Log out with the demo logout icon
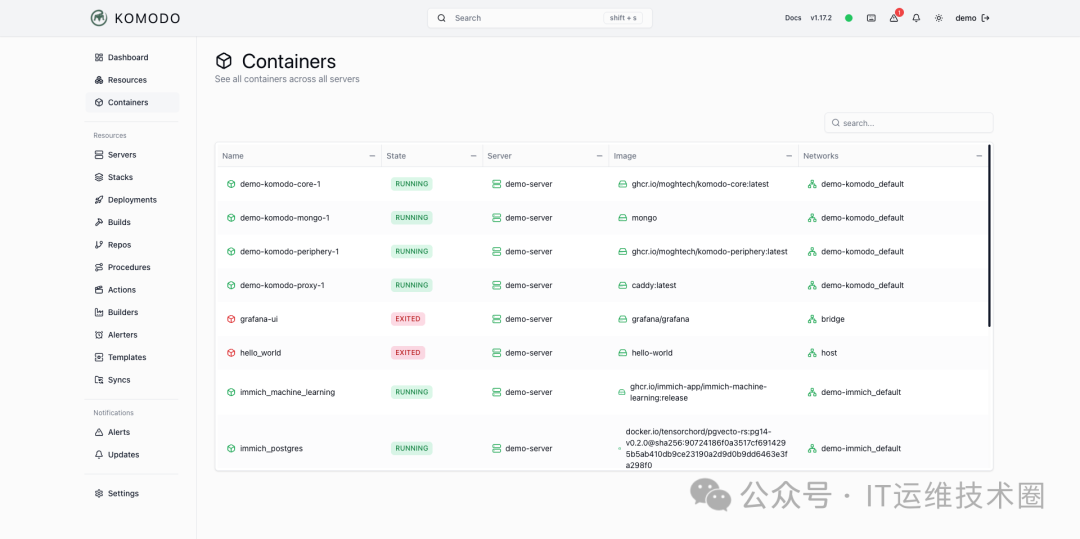Viewport: 1080px width, 539px height. click(986, 18)
